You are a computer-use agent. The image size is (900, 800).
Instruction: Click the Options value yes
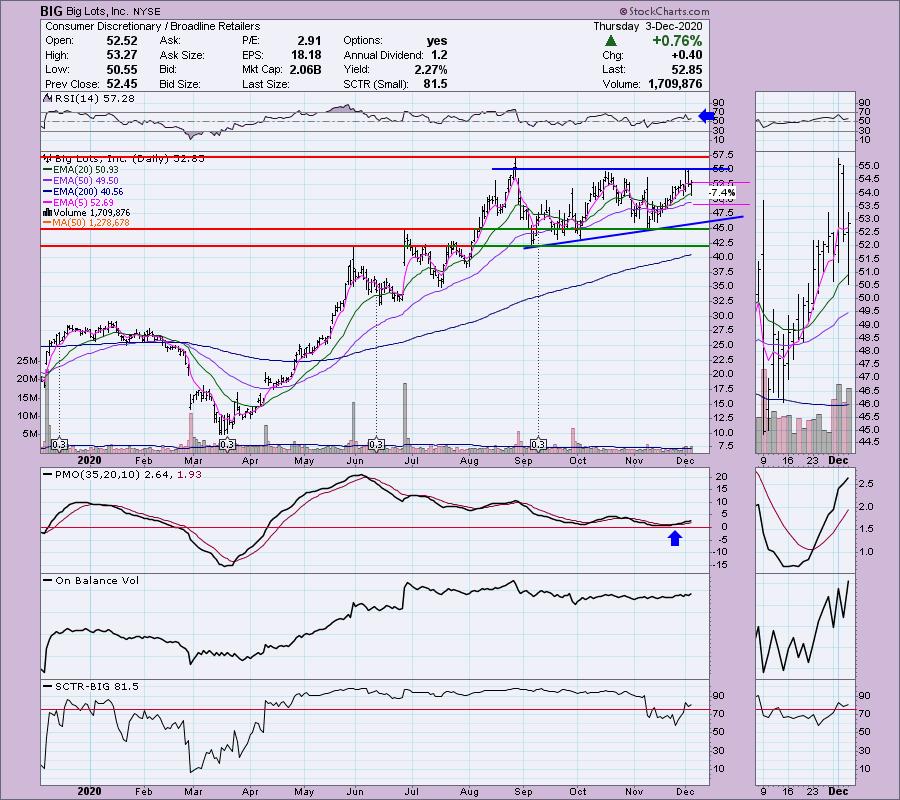(x=437, y=41)
